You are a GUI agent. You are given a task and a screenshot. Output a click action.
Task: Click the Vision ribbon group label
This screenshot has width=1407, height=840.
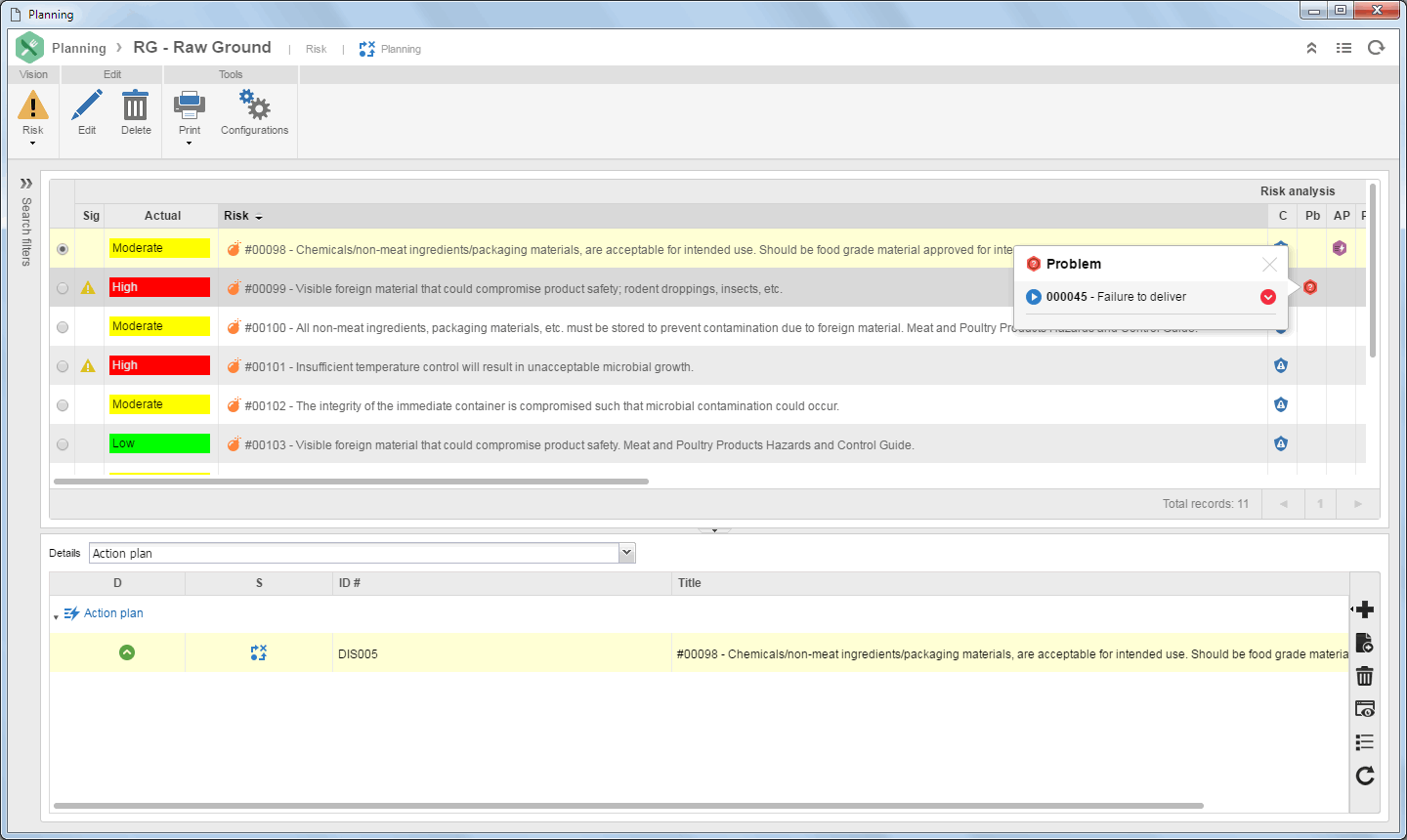click(33, 74)
